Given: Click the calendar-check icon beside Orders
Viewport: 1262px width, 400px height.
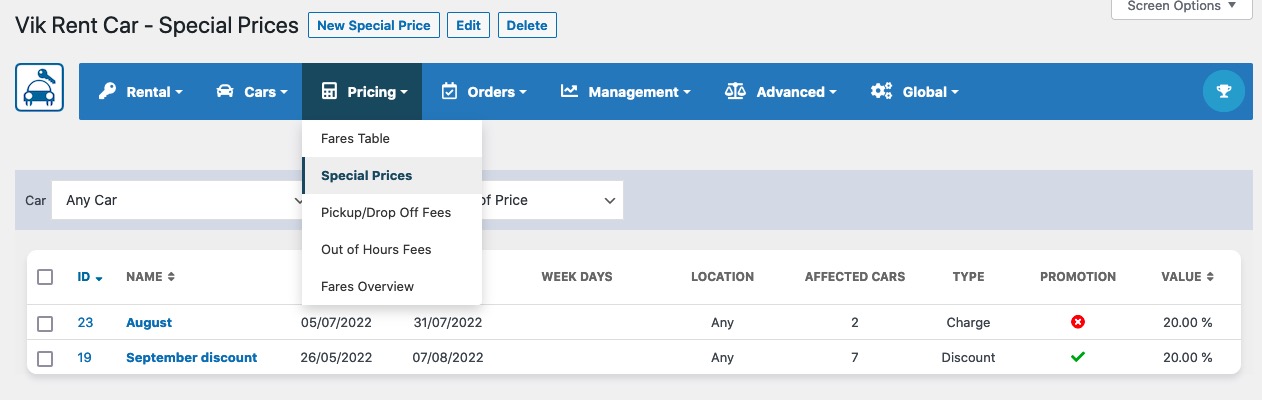Looking at the screenshot, I should coord(449,91).
